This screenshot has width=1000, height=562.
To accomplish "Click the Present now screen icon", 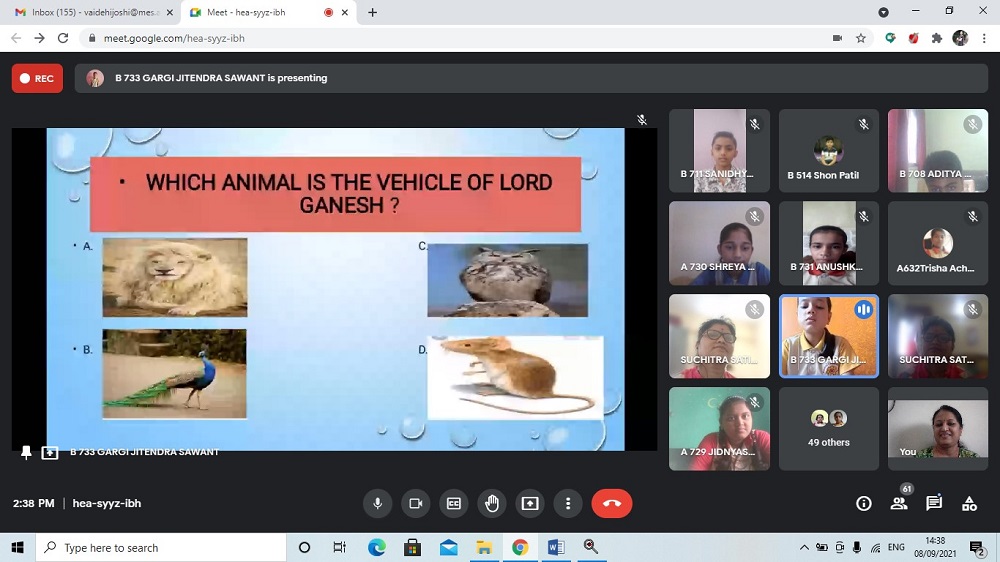I will [530, 504].
